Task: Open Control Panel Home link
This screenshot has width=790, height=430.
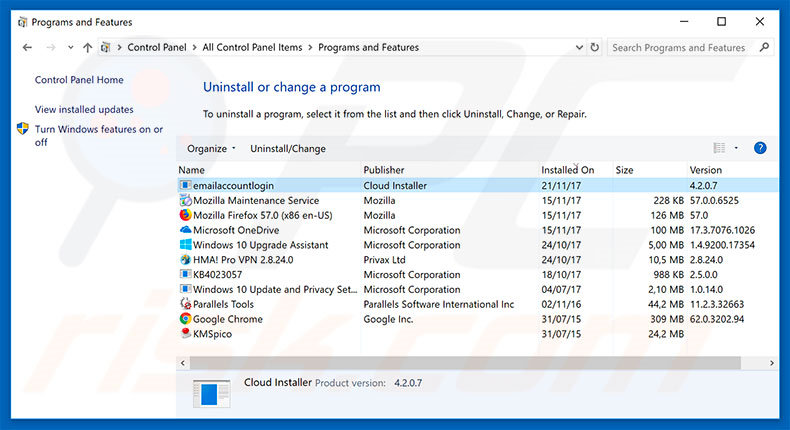Action: [x=79, y=80]
